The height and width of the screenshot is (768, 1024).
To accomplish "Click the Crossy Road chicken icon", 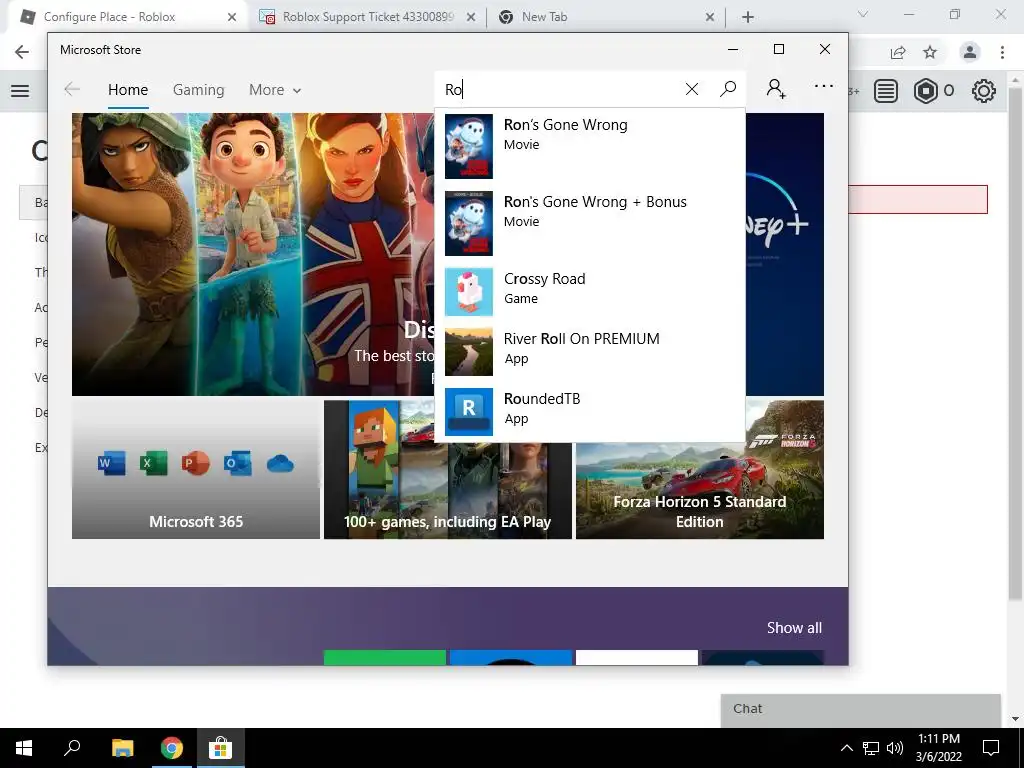I will (469, 292).
